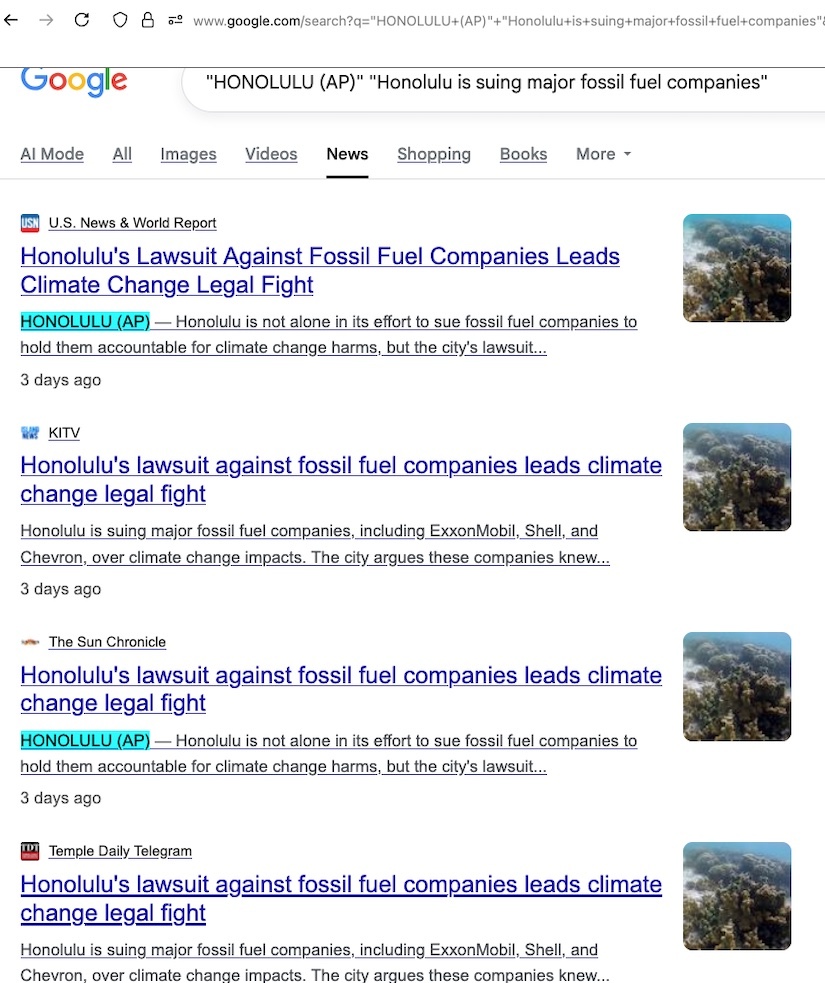
Task: Open the site permissions icon in address bar
Action: coord(175,20)
